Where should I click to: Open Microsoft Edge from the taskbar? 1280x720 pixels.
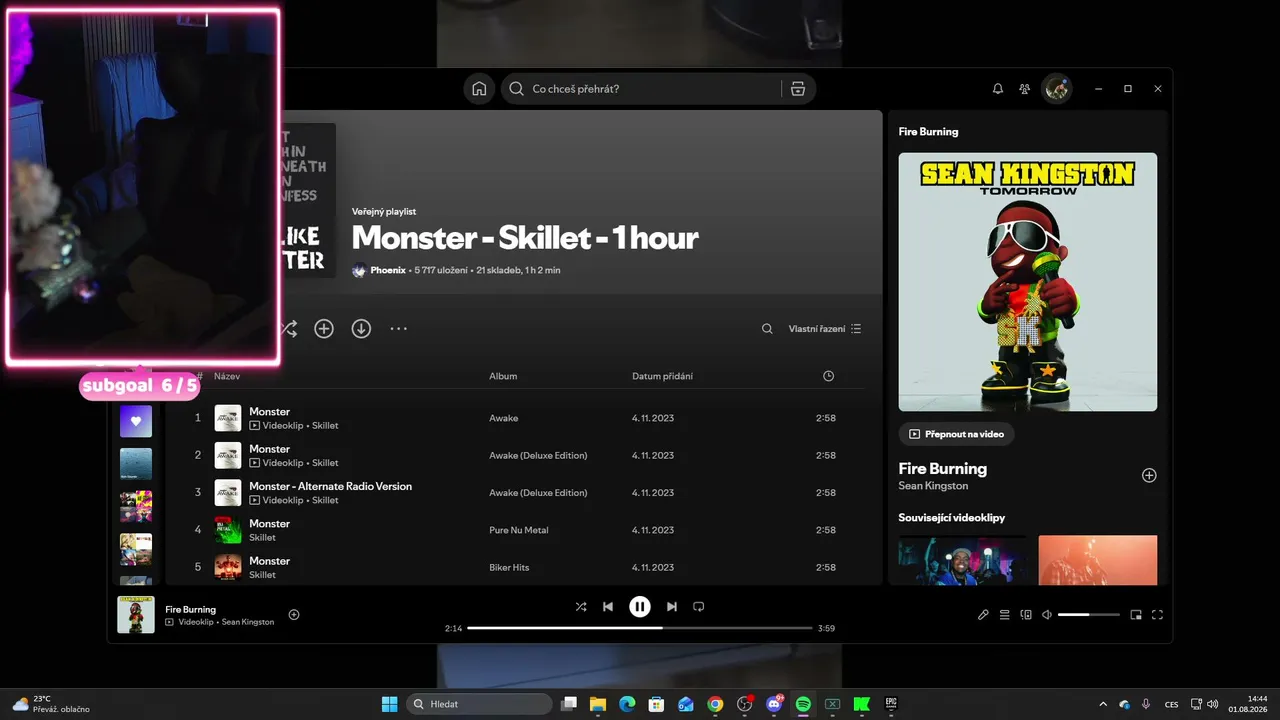click(x=627, y=704)
